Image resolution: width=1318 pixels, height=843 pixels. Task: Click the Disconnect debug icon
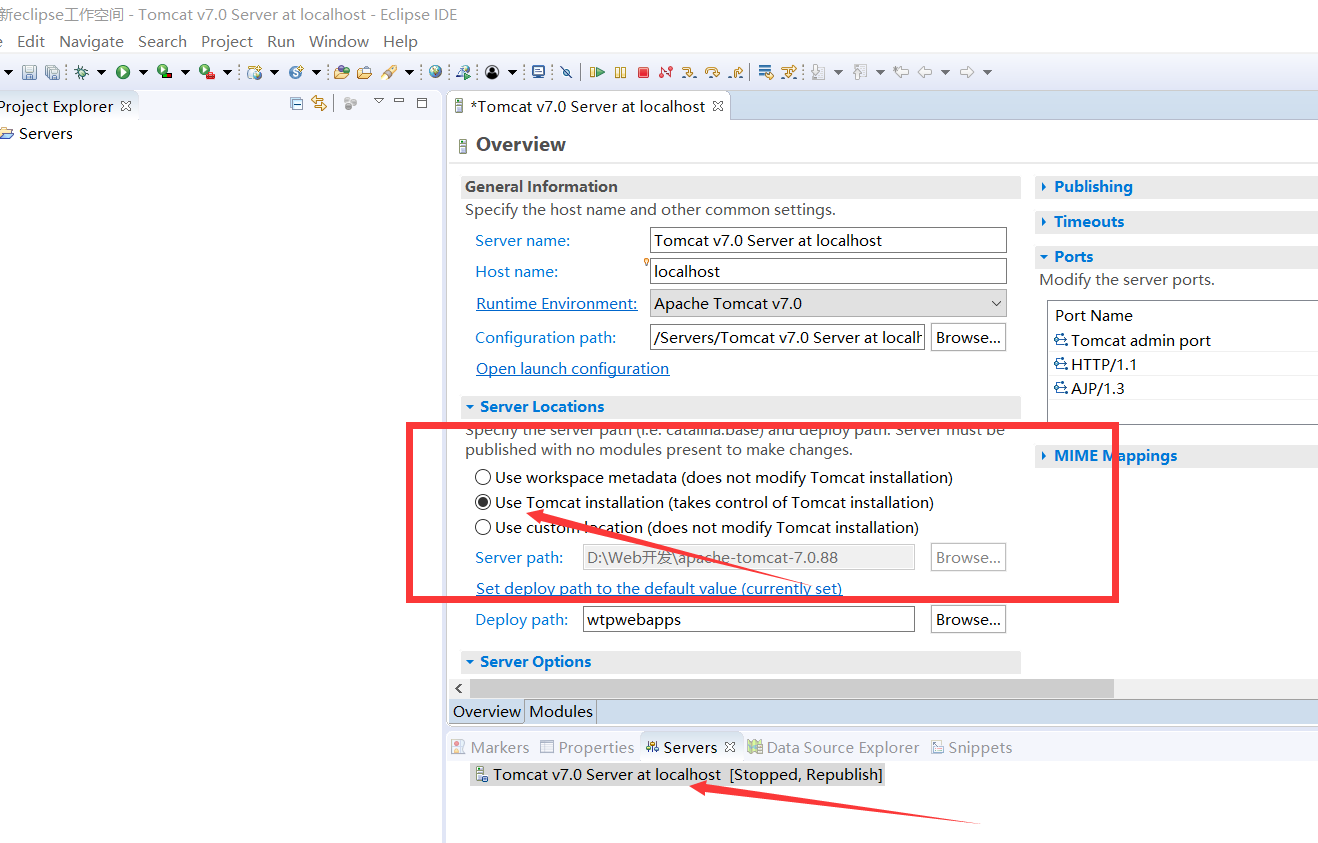[666, 72]
